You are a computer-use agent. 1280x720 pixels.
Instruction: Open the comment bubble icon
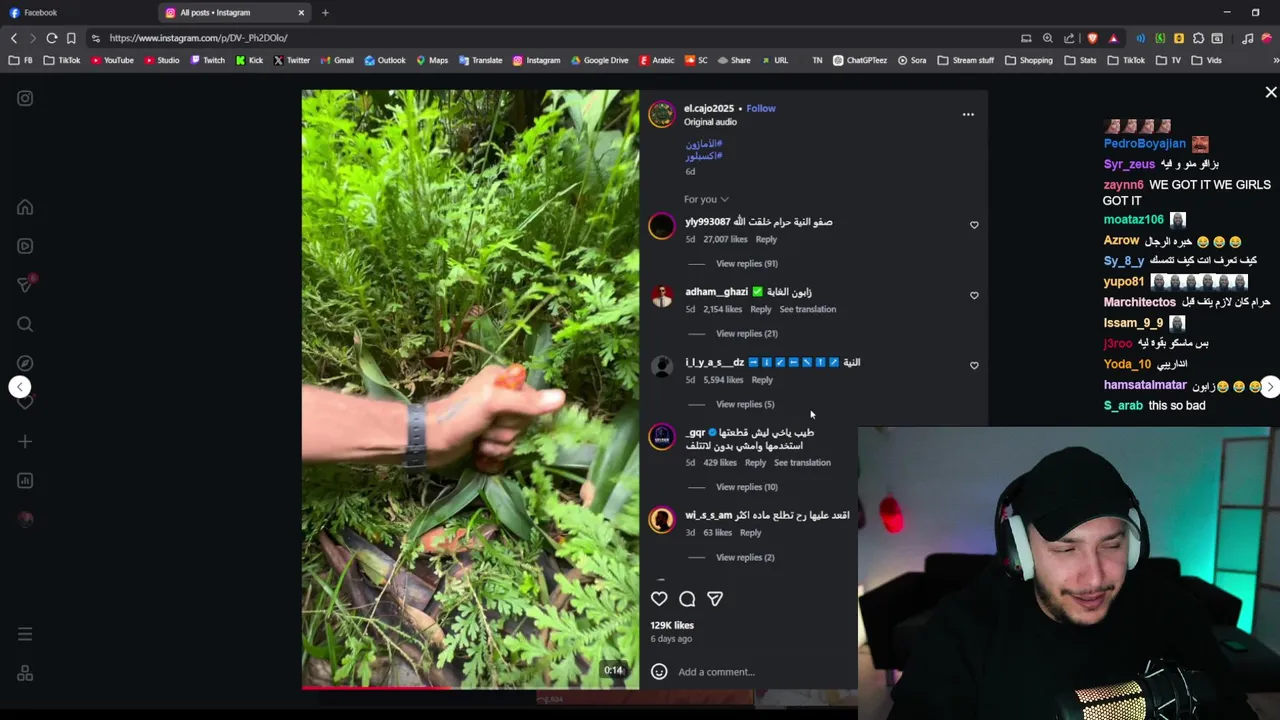coord(687,598)
